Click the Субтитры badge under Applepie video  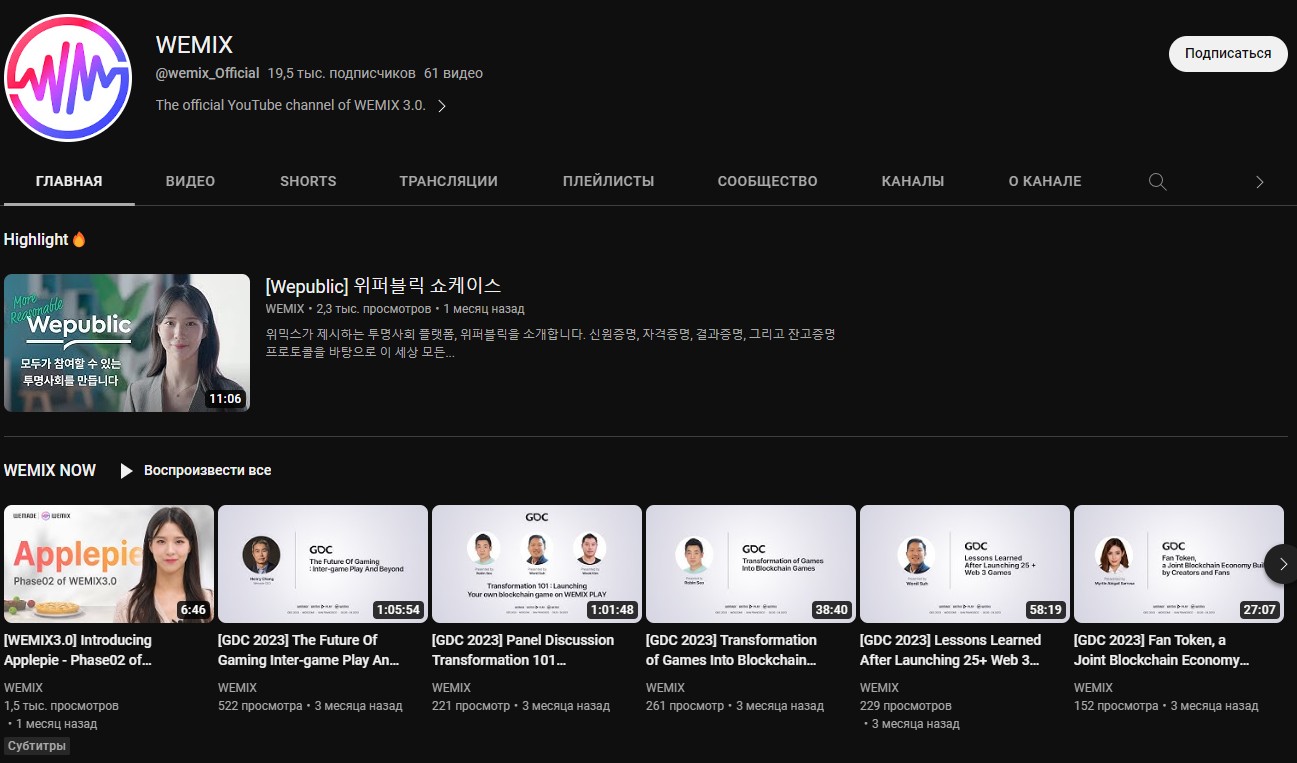point(37,746)
